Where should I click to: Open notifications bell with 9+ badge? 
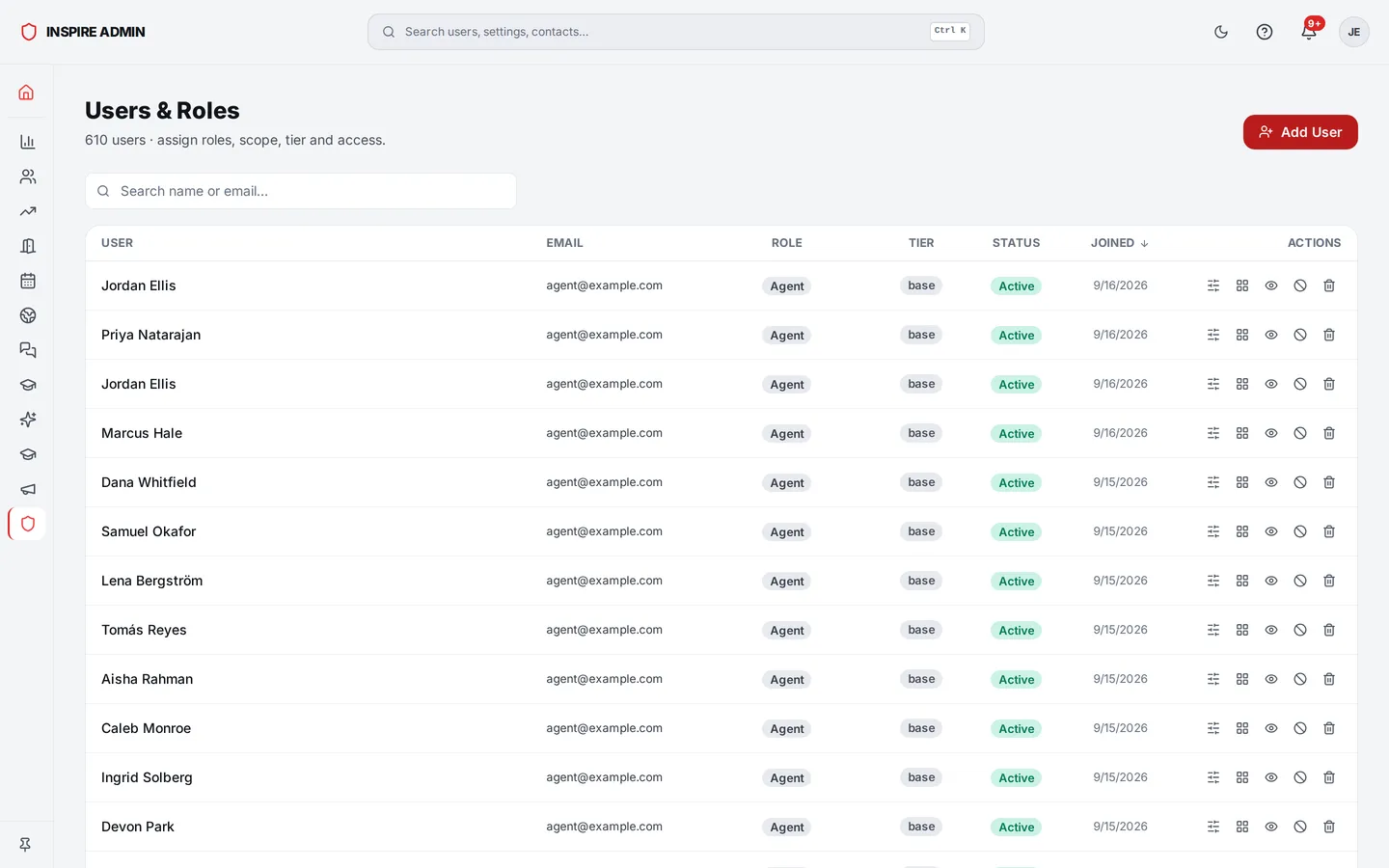(1309, 32)
